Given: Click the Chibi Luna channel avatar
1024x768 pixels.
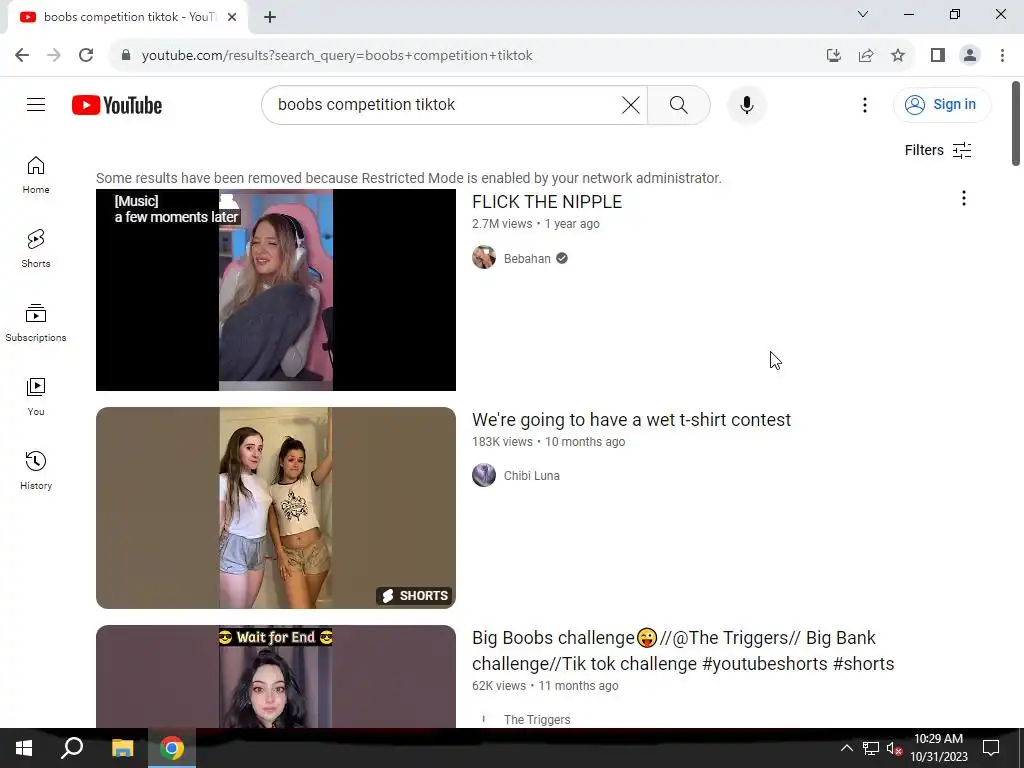Looking at the screenshot, I should click(x=484, y=475).
